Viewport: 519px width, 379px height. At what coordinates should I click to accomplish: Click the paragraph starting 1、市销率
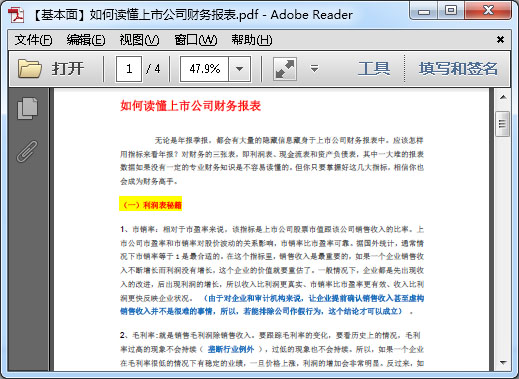272,270
